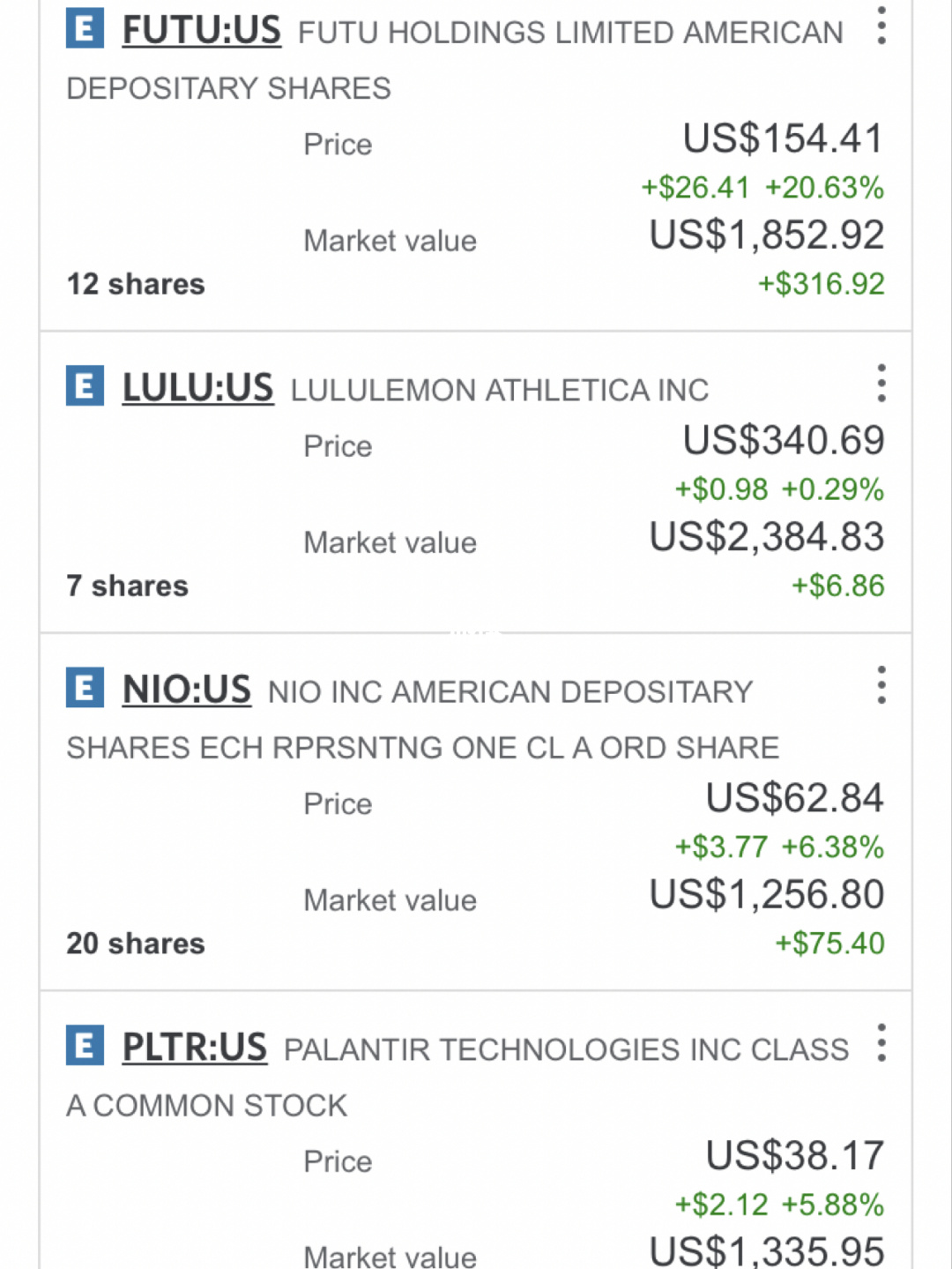Open the FUTU:US ticker link
The width and height of the screenshot is (952, 1269).
[201, 31]
